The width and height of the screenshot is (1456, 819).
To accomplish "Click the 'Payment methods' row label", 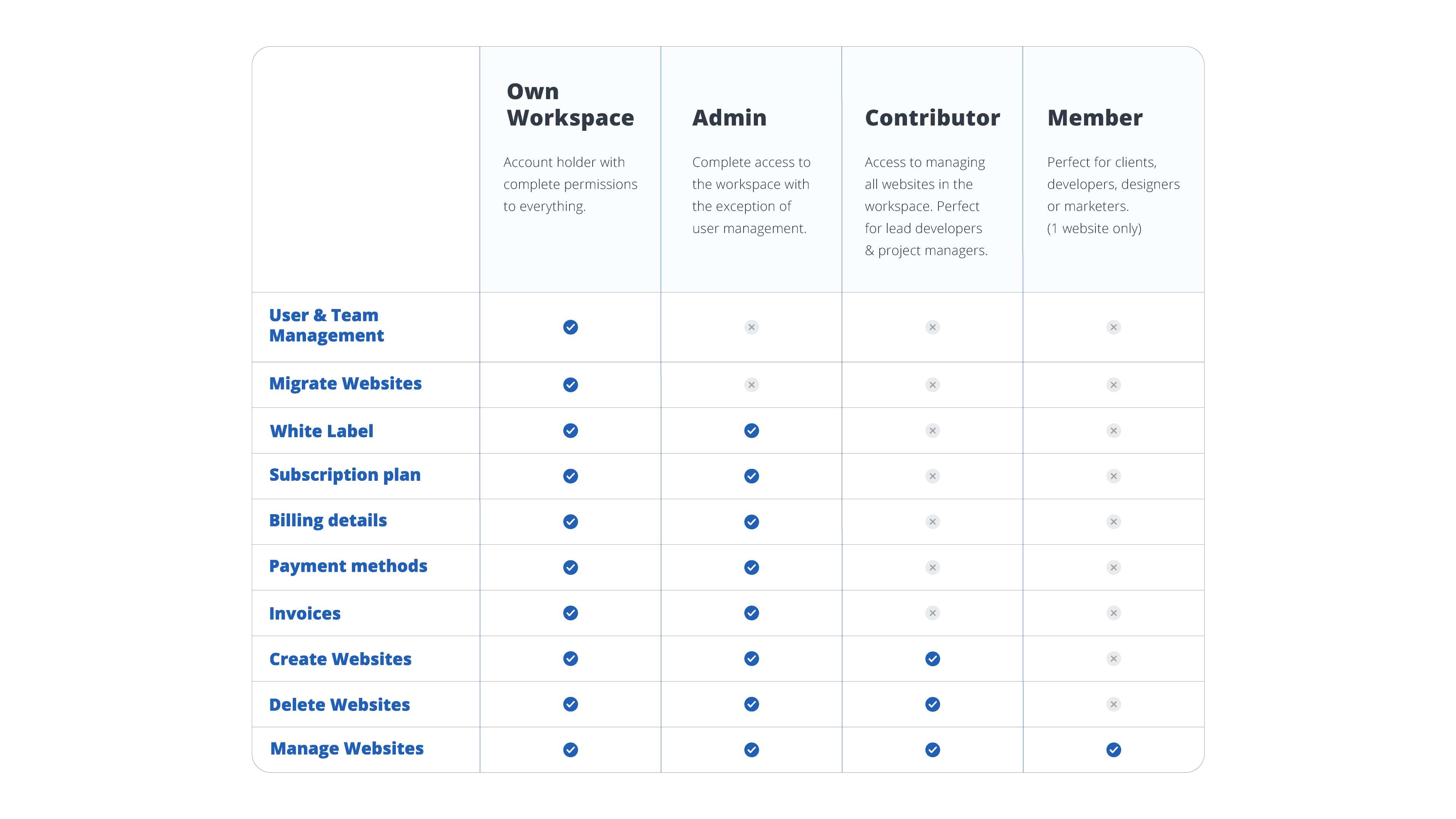I will [x=348, y=567].
